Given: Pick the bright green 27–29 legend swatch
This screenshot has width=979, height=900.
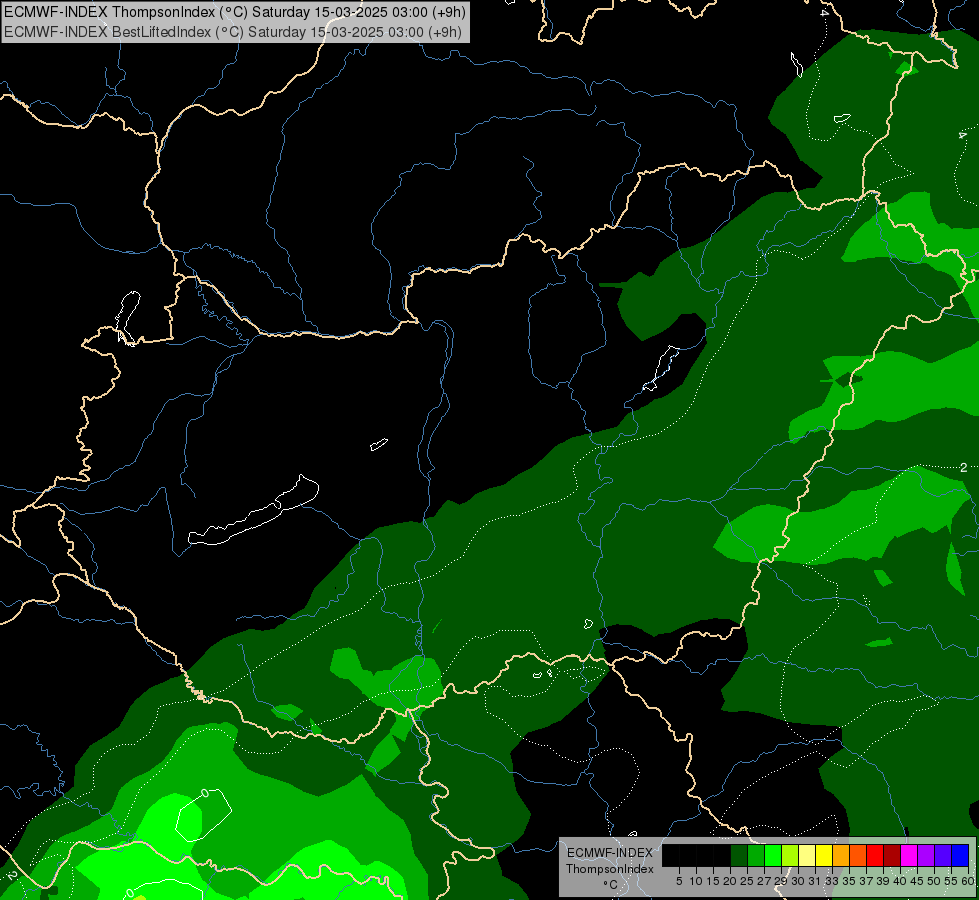Looking at the screenshot, I should pos(772,855).
